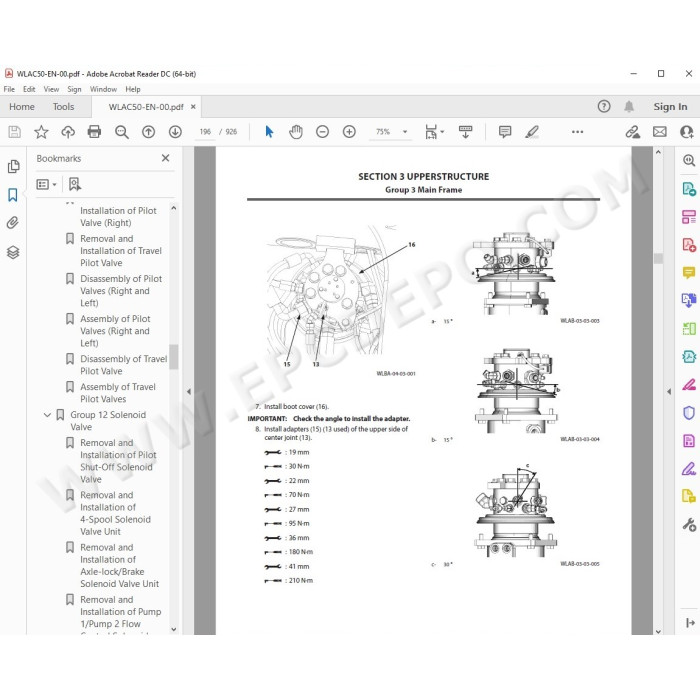
Task: Open Attachments paperclip panel
Action: coord(12,223)
